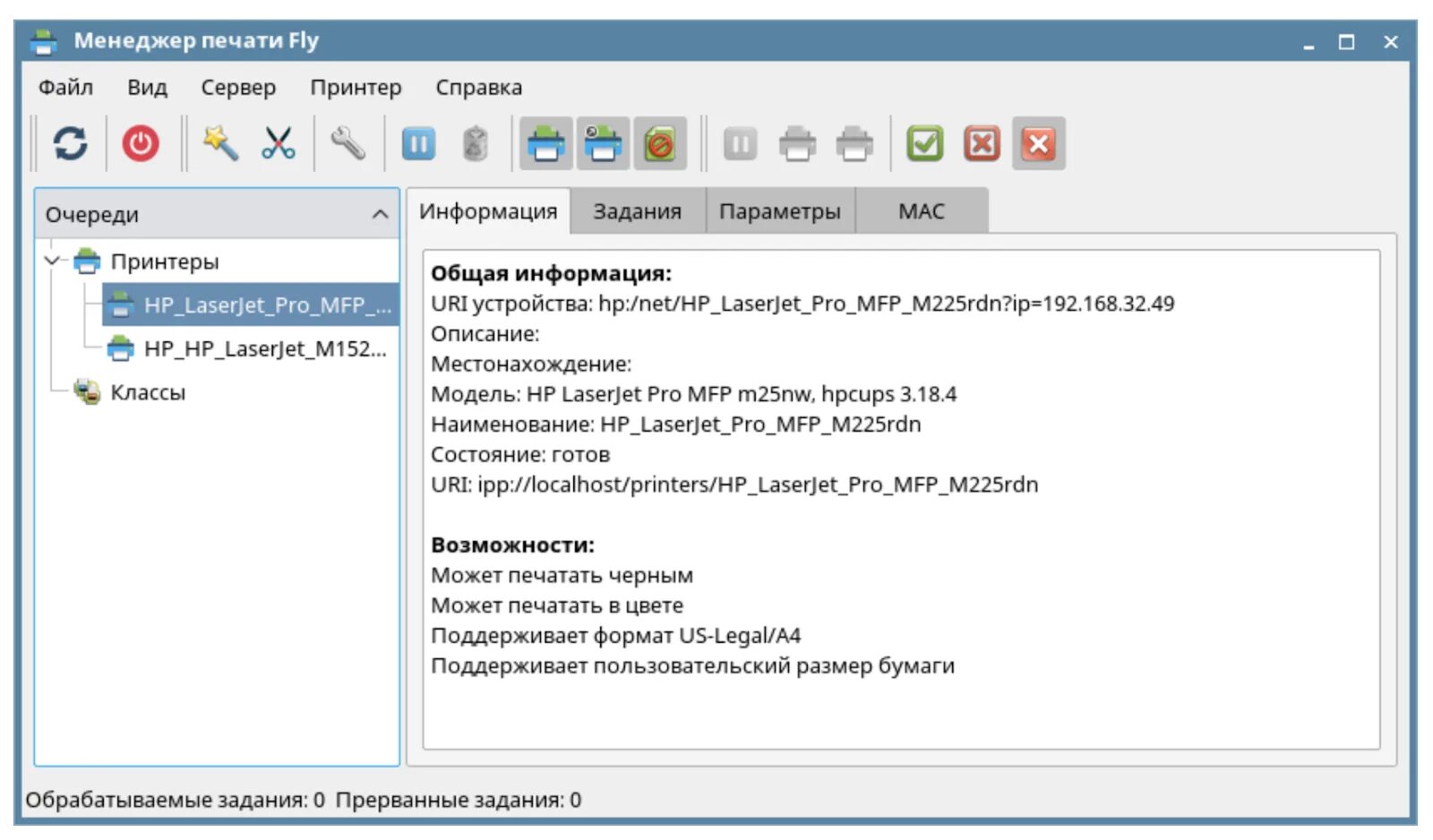Toggle the first blue printer toolbar button
This screenshot has width=1433, height=840.
[x=546, y=143]
